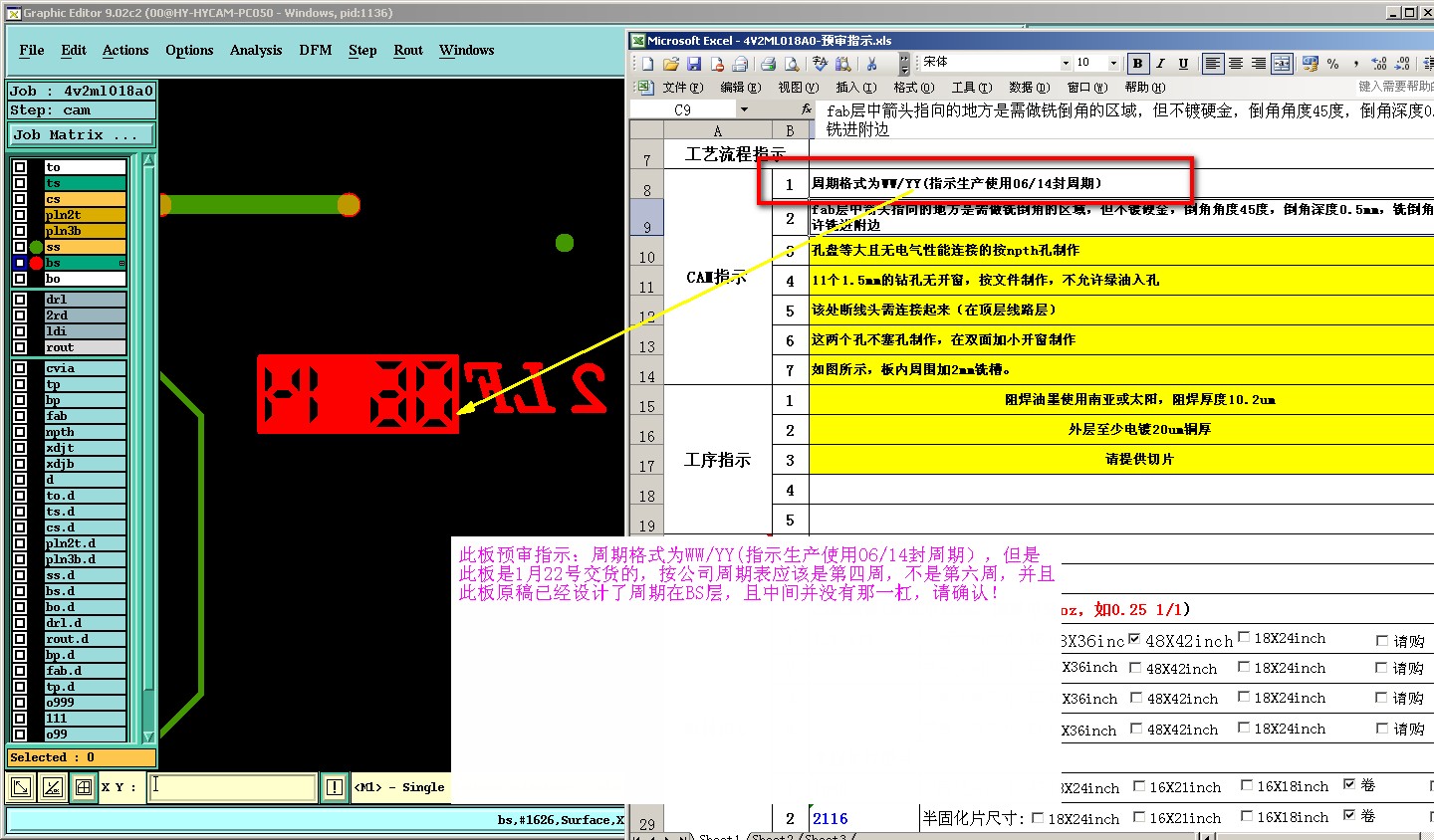1434x840 pixels.
Task: Apply Align Right in Excel toolbar
Action: [x=1258, y=64]
